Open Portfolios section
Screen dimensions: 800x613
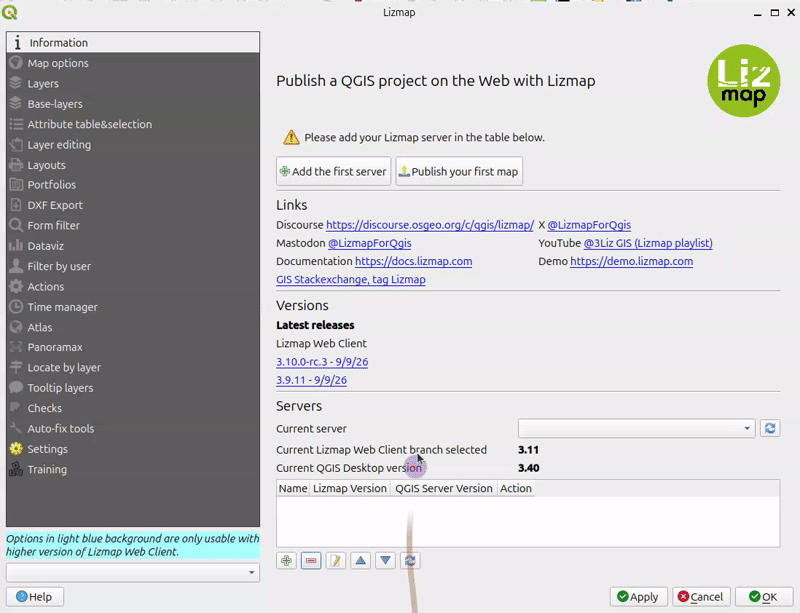pos(133,185)
